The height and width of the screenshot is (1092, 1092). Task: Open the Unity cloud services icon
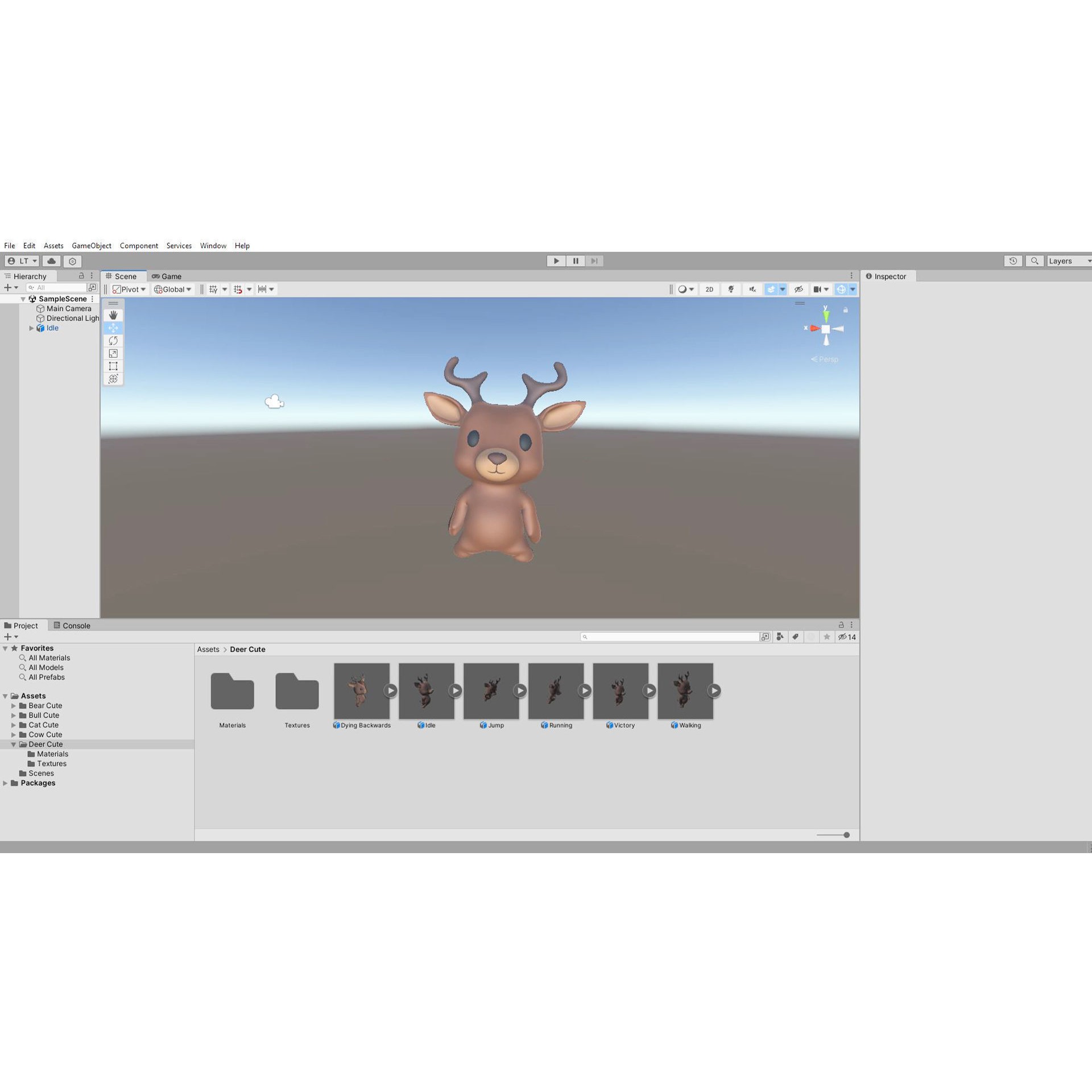[51, 261]
